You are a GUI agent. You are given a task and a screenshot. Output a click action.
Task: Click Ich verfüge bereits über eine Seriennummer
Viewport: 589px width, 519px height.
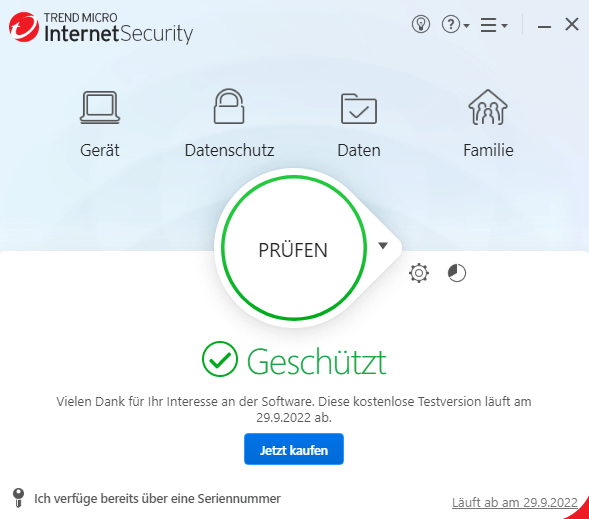coord(157,499)
